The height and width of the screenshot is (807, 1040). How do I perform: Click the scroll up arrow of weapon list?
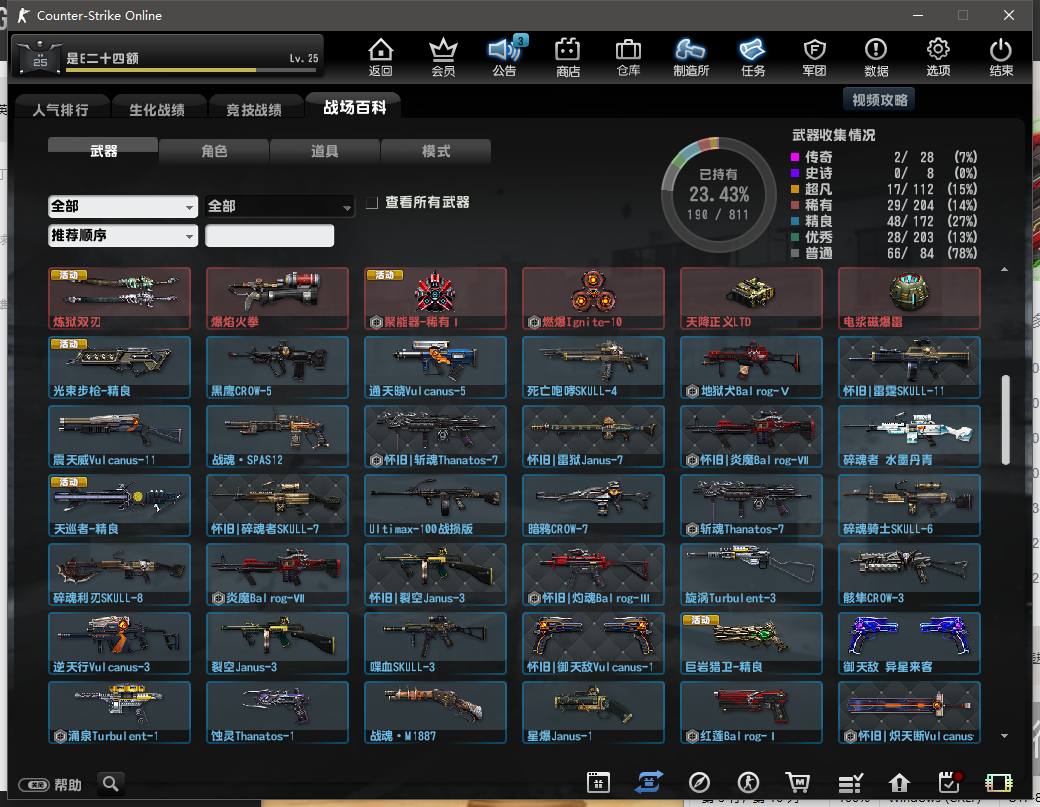[x=1004, y=269]
